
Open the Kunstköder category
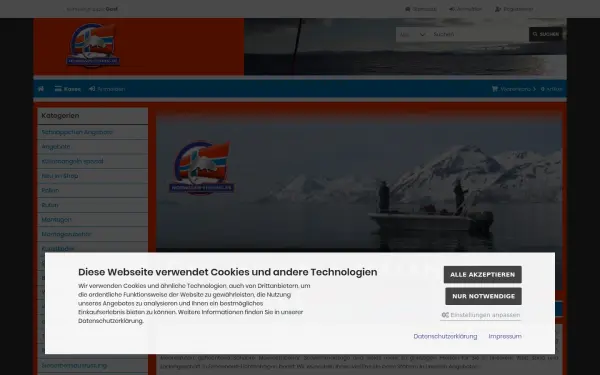tap(93, 247)
